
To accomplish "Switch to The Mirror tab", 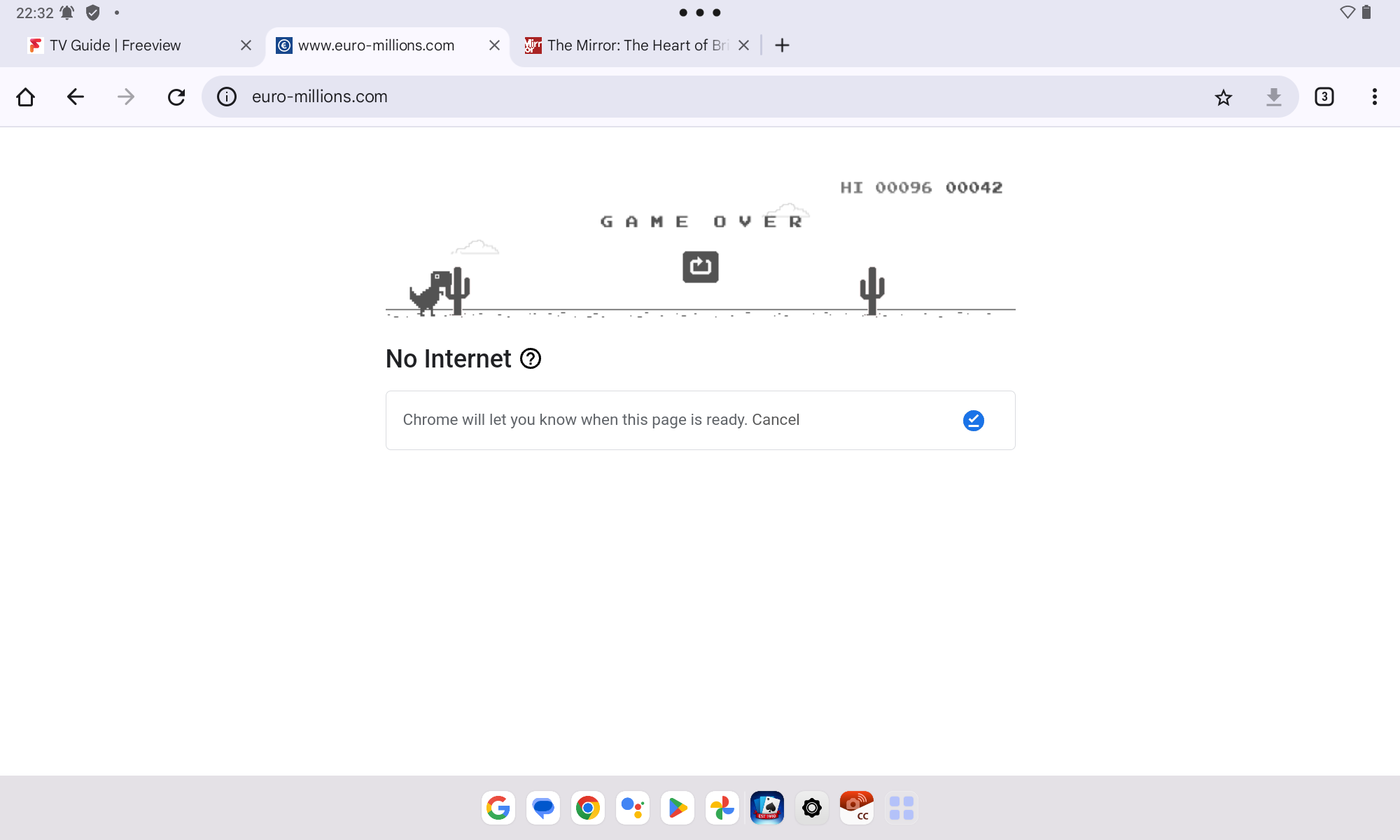I will 637,45.
